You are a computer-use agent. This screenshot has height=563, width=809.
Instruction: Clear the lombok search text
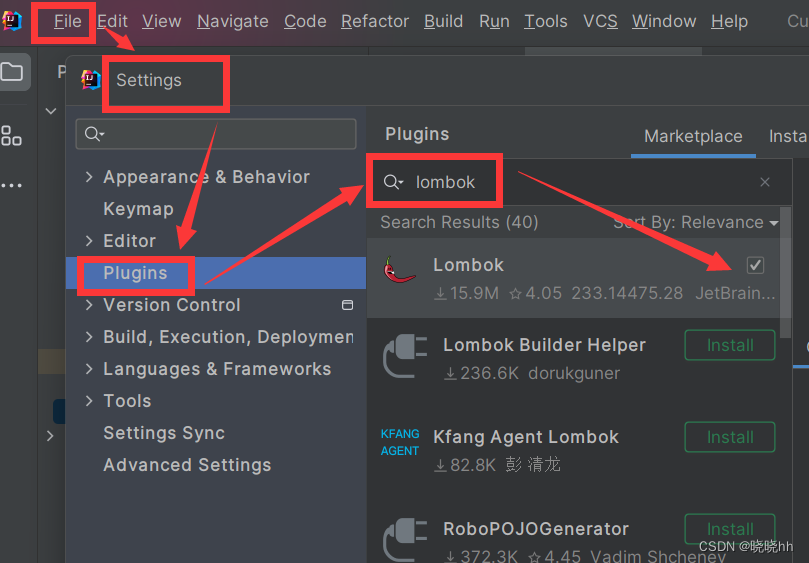pyautogui.click(x=765, y=182)
